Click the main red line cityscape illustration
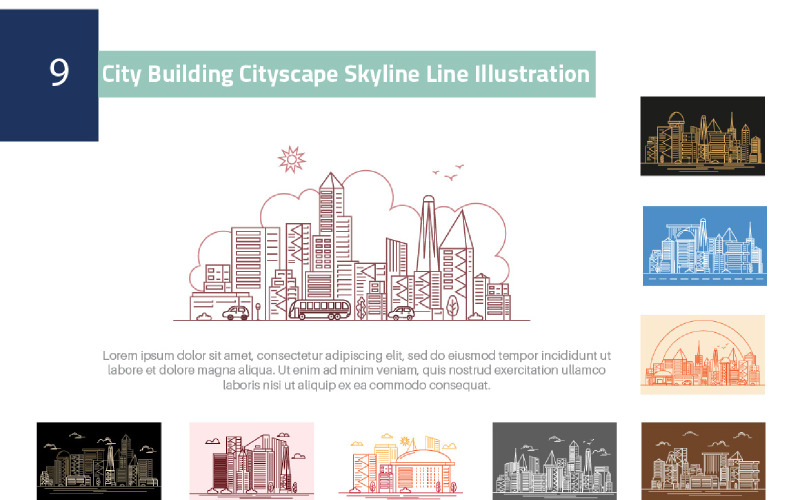 [x=352, y=234]
